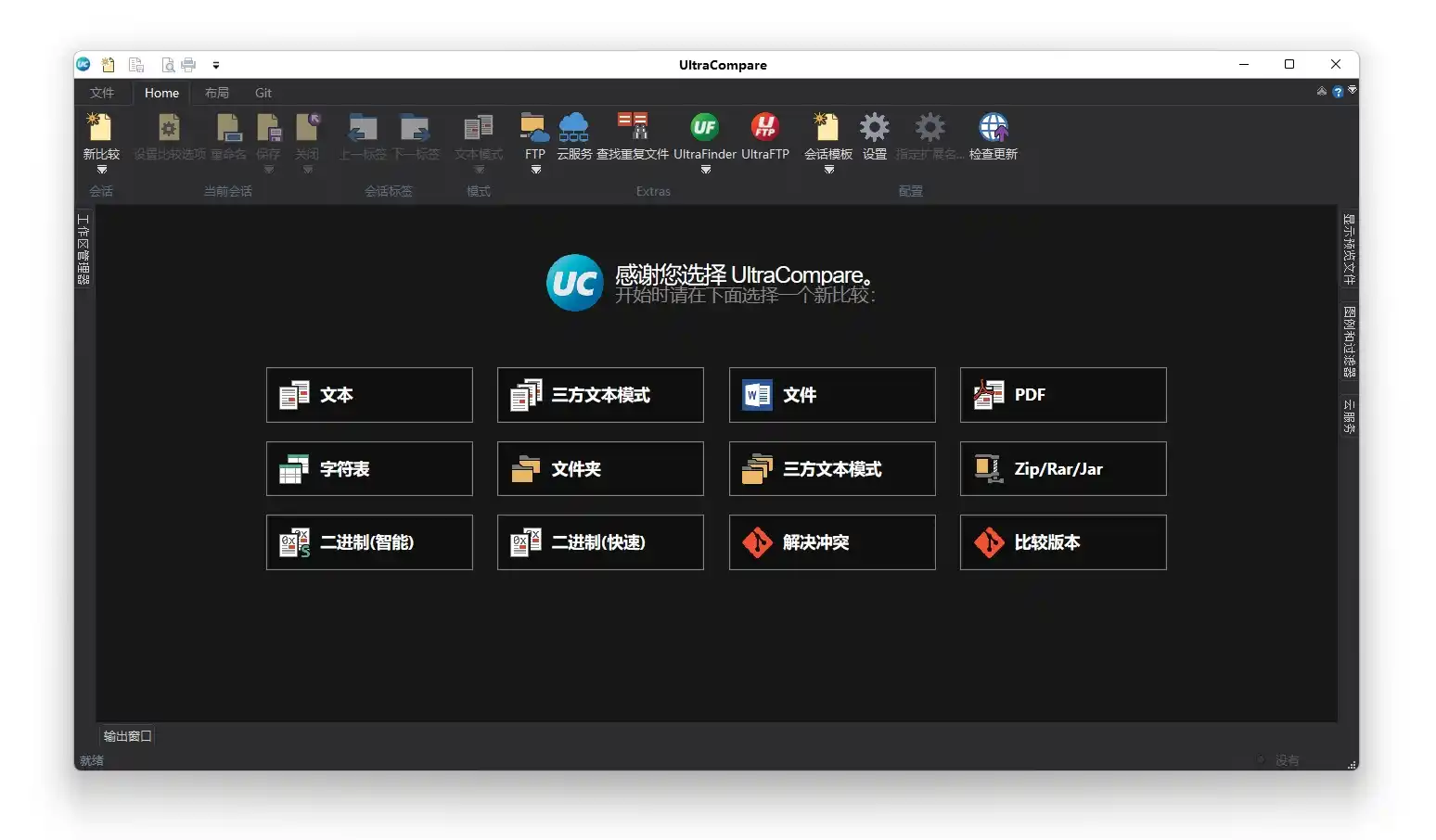Open 设置比较选项 compare options
This screenshot has width=1436, height=840.
169,136
